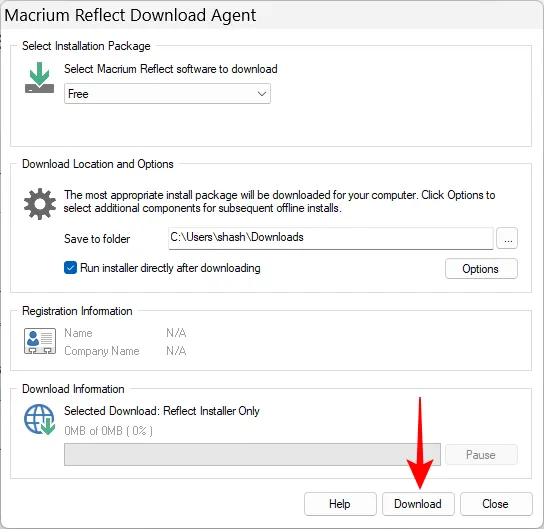Click the globe download information icon
Viewport: 544px width, 529px height.
40,419
